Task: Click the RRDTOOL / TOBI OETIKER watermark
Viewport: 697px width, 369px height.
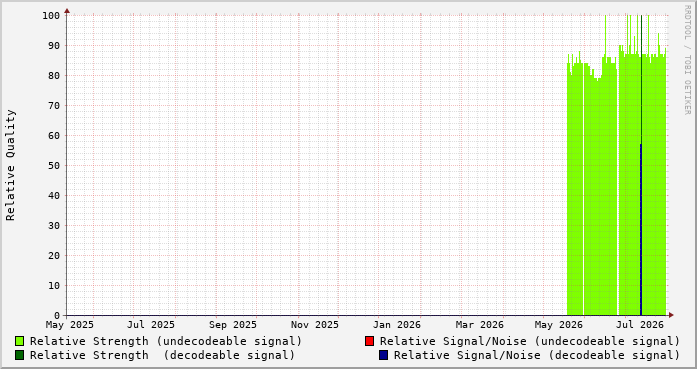Action: click(x=687, y=60)
